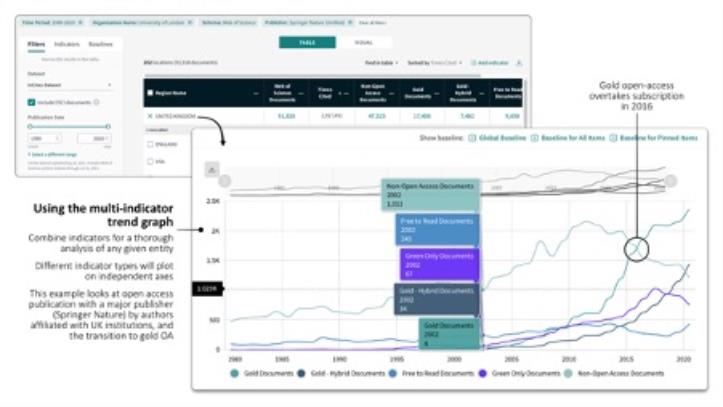723x407 pixels.
Task: Toggle Free to Read Documents legend item
Action: 432,373
